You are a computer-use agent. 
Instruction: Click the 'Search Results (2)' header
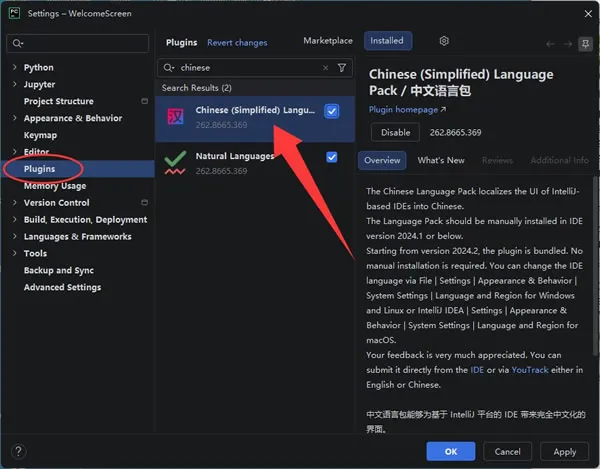[x=196, y=88]
